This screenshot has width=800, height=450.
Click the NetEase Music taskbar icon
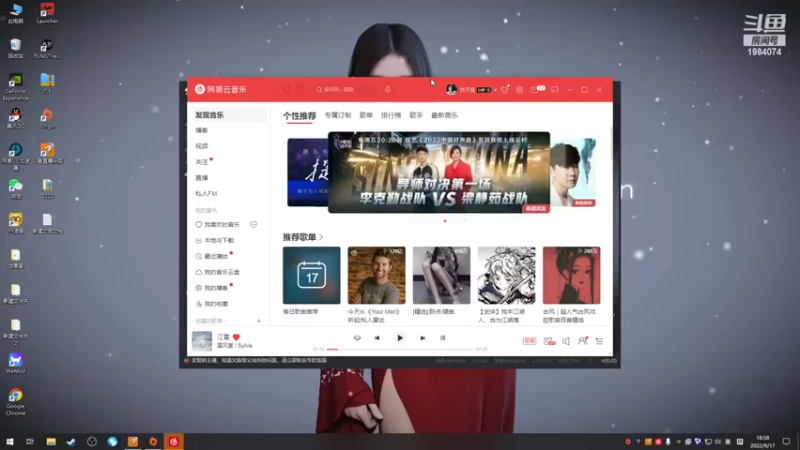(x=173, y=441)
